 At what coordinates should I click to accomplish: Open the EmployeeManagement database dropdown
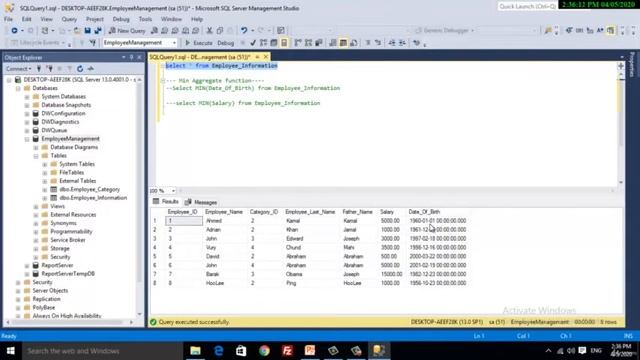coord(174,43)
